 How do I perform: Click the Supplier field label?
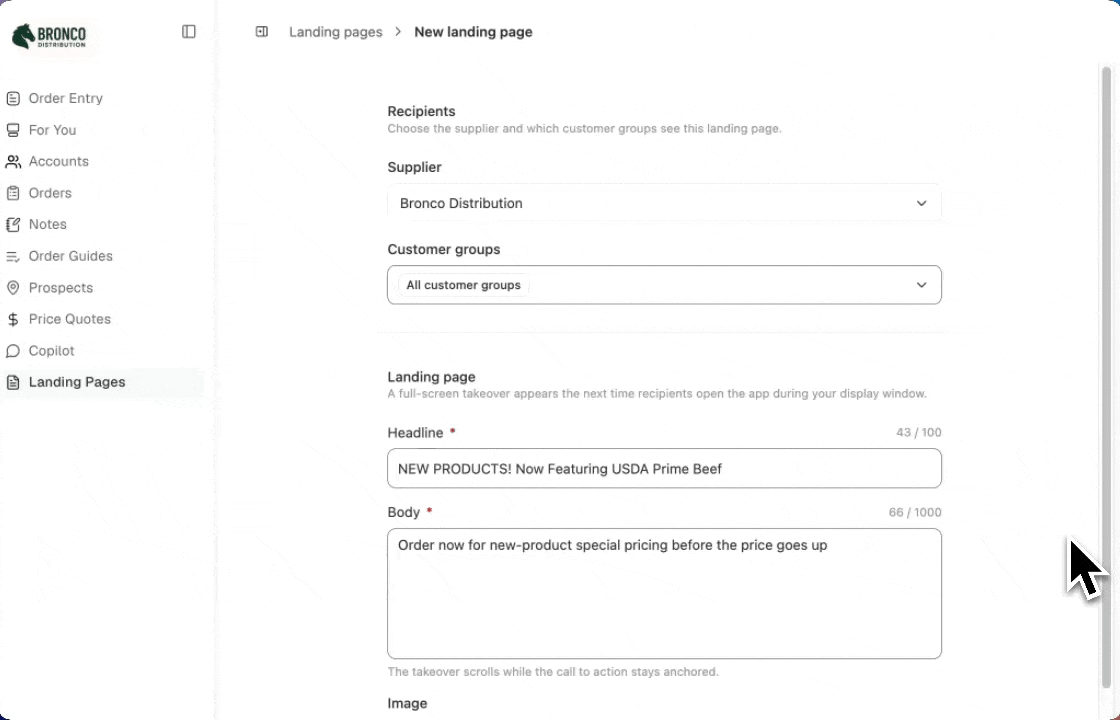414,167
